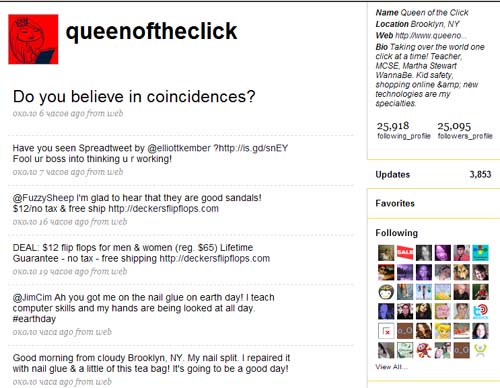500x388 pixels.
Task: Open the @elliottkember mention link
Action: 179,148
